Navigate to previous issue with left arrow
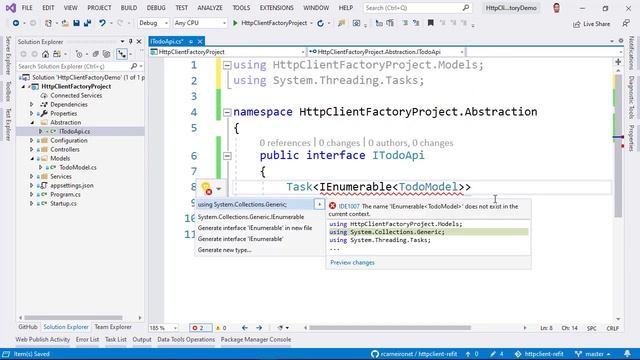The width and height of the screenshot is (640, 360). 244,328
